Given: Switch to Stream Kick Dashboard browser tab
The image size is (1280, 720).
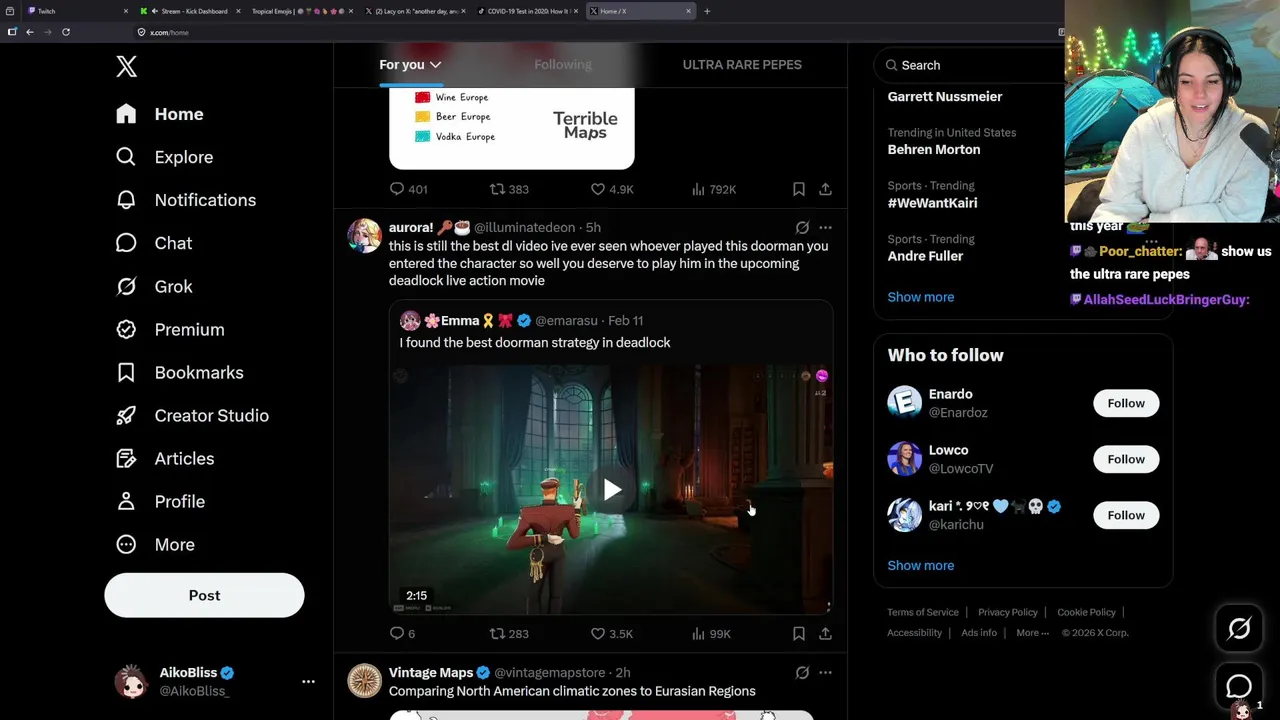Looking at the screenshot, I should [190, 11].
